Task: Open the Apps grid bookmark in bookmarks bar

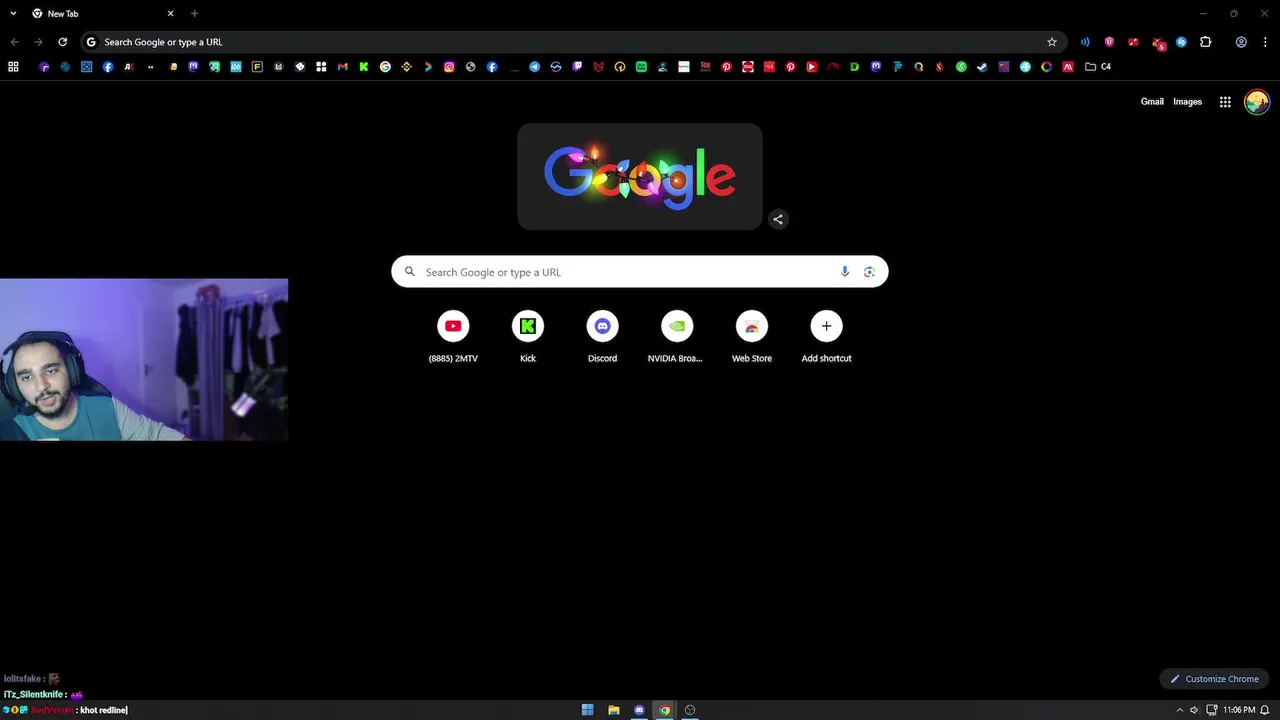Action: [13, 67]
